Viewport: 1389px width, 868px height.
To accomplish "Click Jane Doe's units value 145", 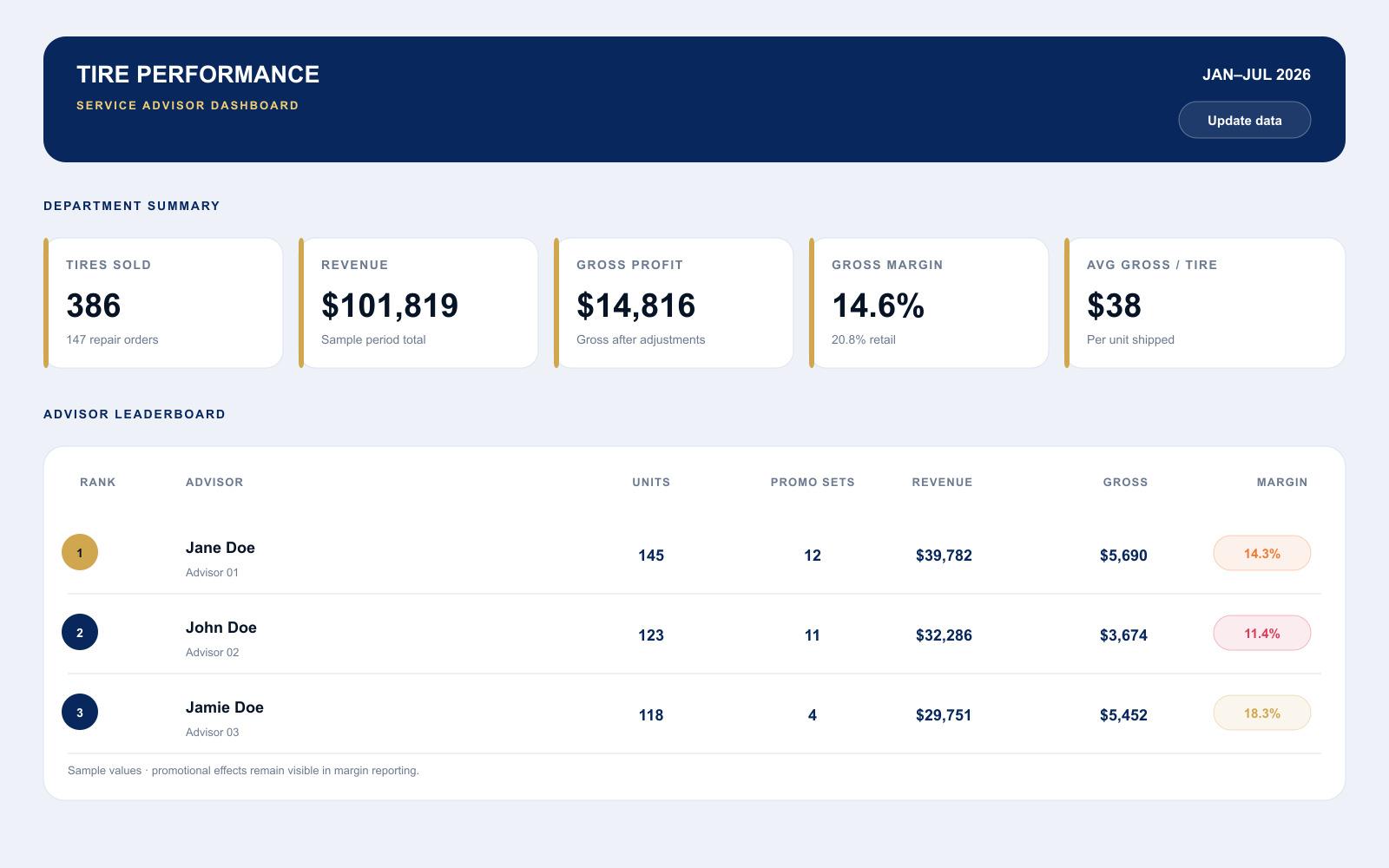I will [651, 556].
